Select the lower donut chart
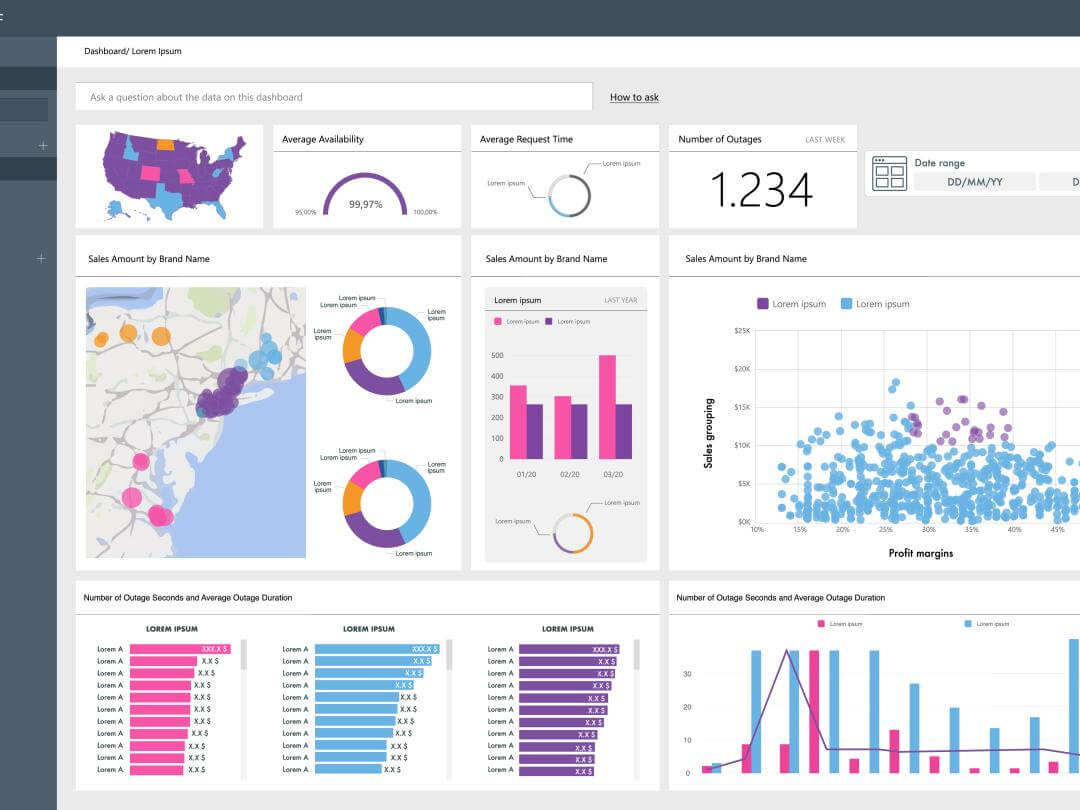The height and width of the screenshot is (810, 1080). pos(387,503)
